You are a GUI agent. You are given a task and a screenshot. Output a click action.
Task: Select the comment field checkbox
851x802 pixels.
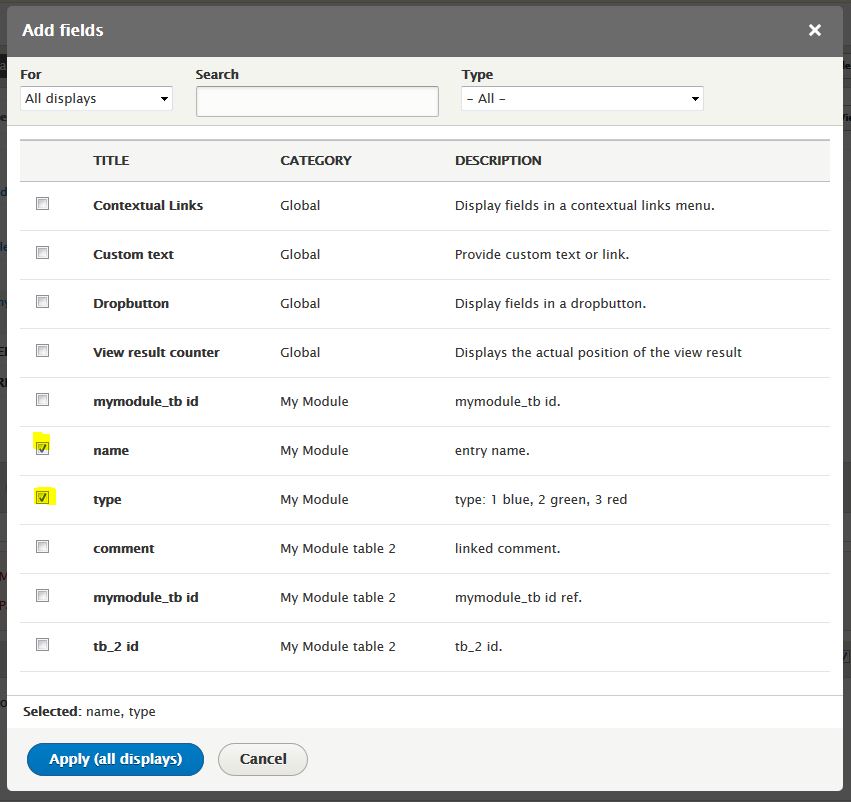[42, 546]
